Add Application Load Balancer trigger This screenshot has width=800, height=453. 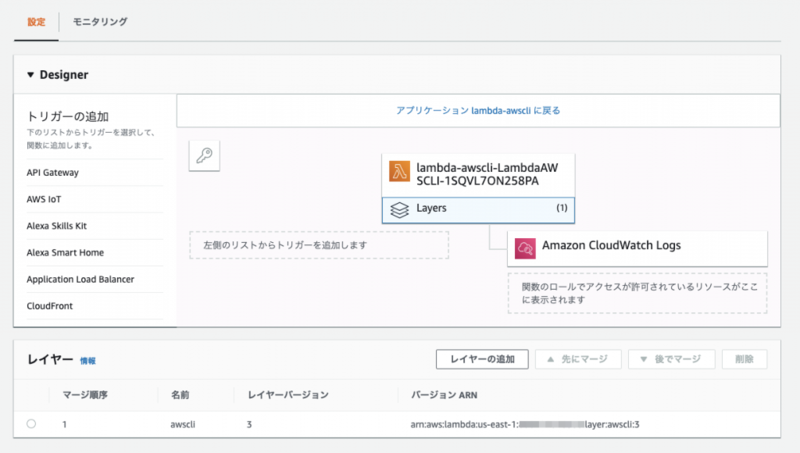pos(81,279)
